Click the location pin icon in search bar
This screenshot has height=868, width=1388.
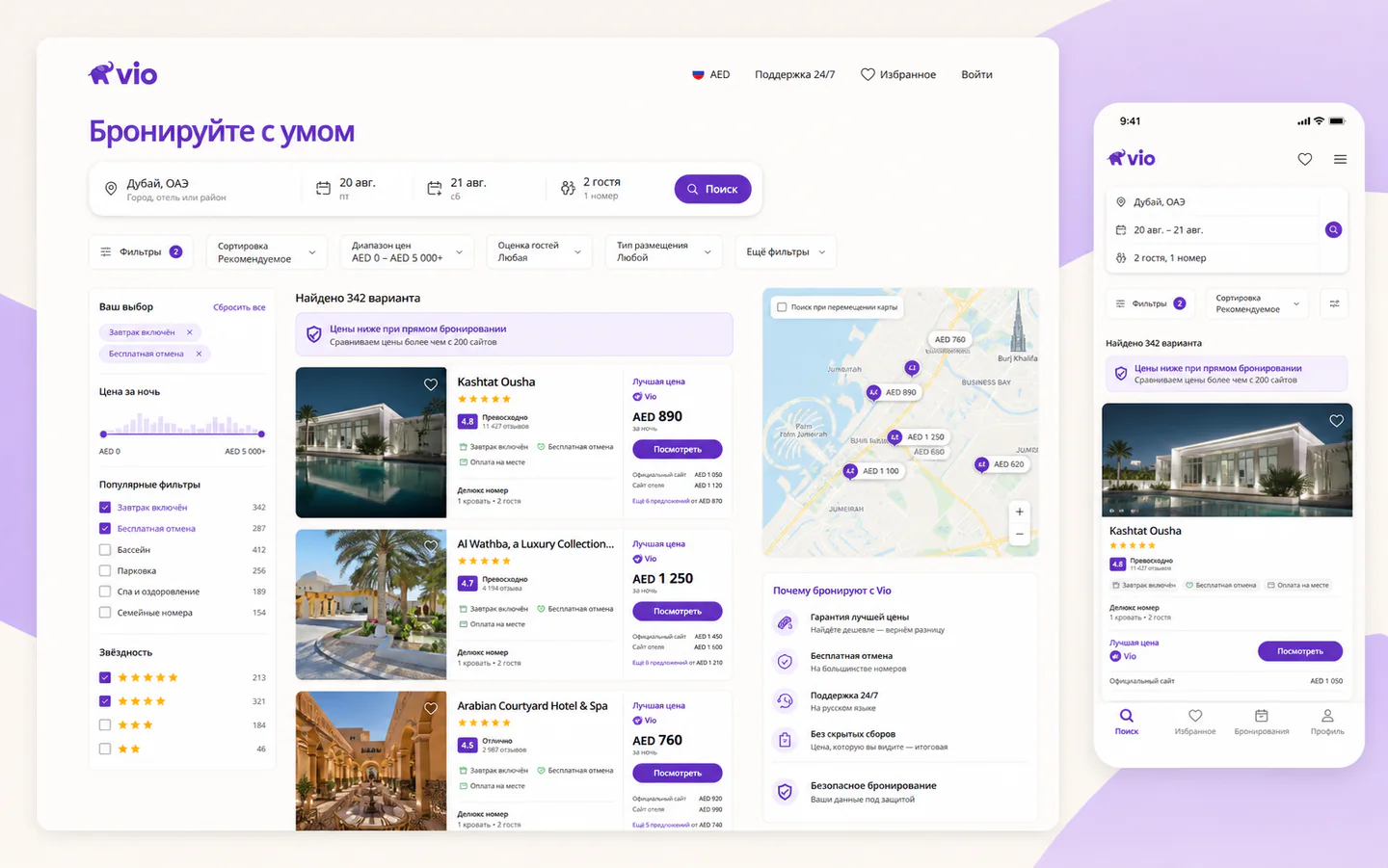point(111,189)
